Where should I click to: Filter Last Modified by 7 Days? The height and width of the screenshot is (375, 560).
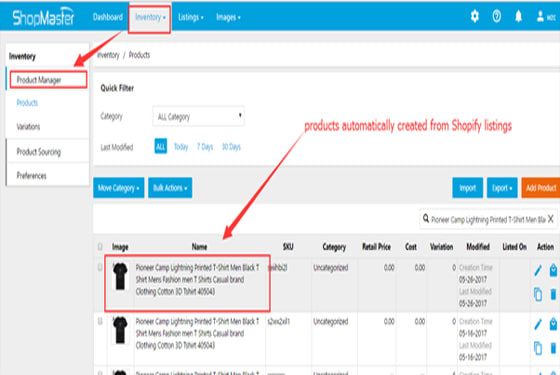pos(205,147)
